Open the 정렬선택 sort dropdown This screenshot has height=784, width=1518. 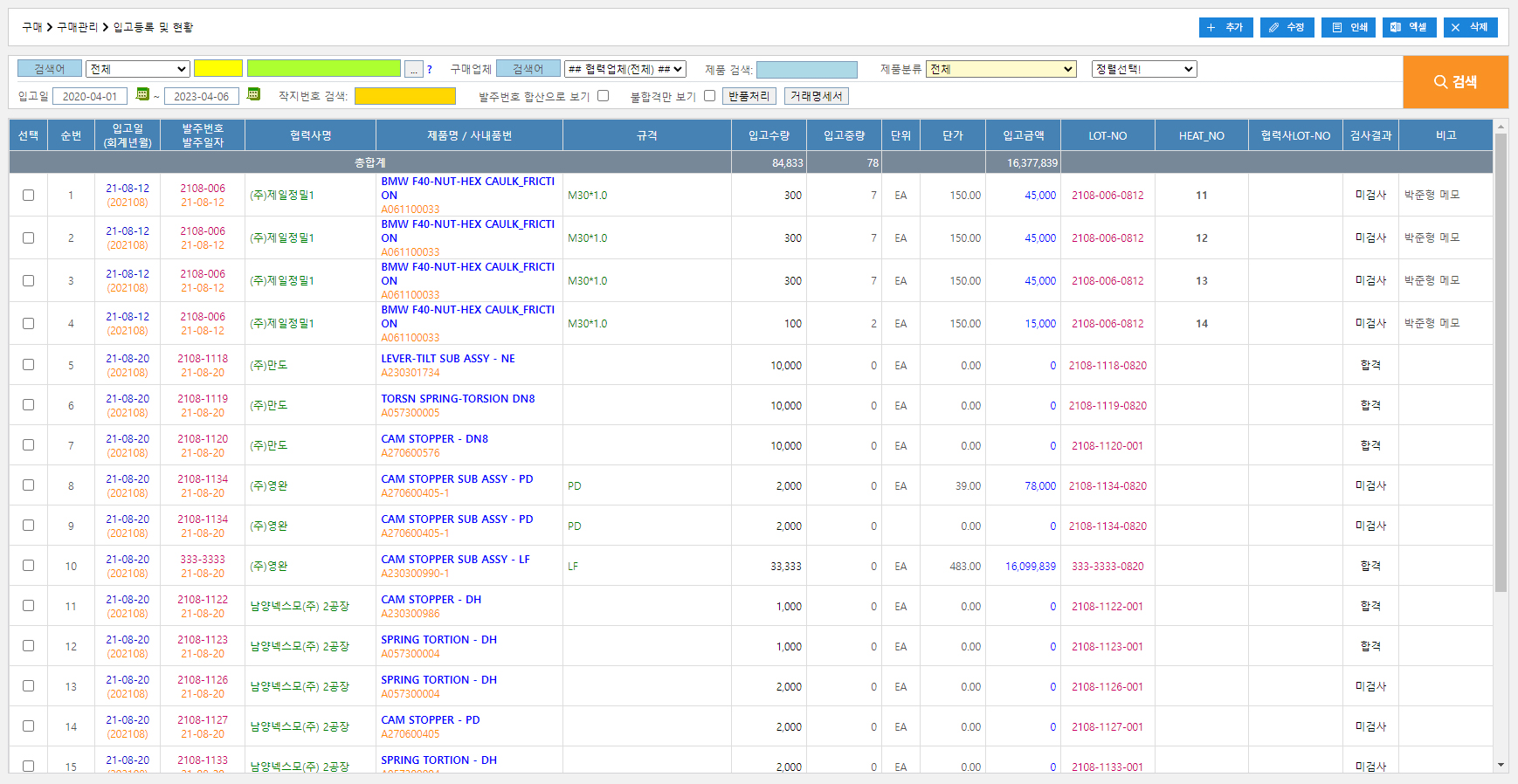click(x=1143, y=69)
